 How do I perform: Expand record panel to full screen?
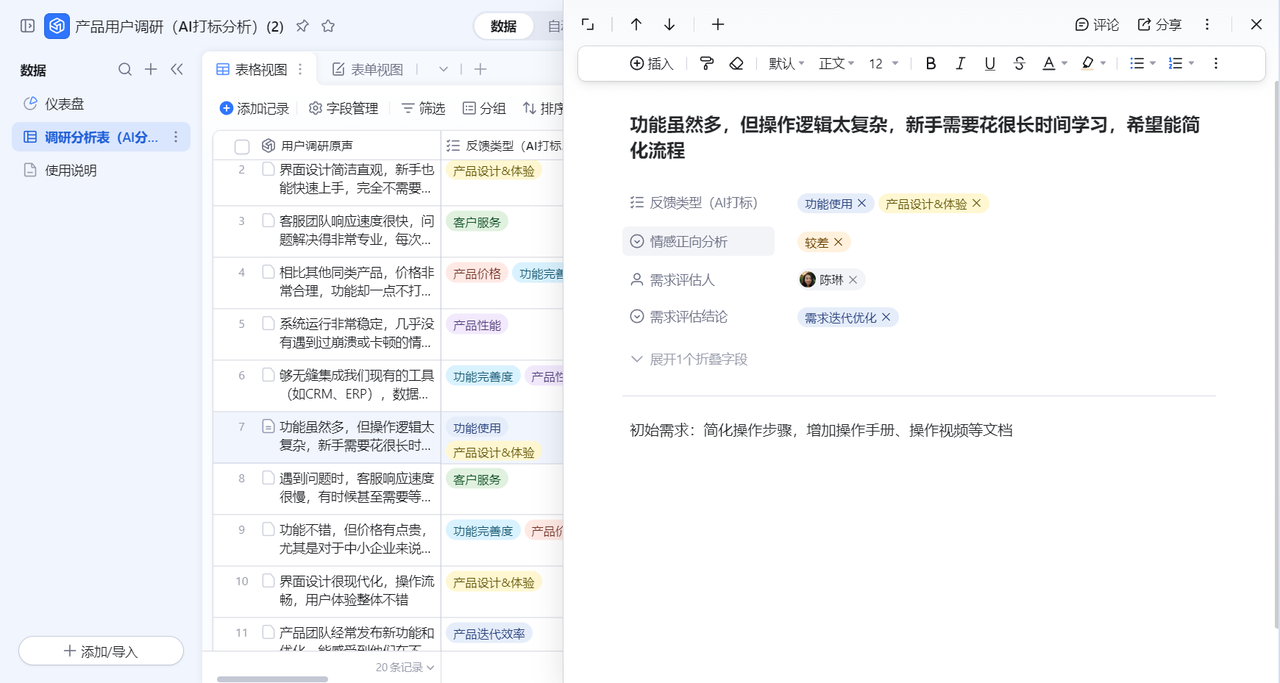(588, 24)
